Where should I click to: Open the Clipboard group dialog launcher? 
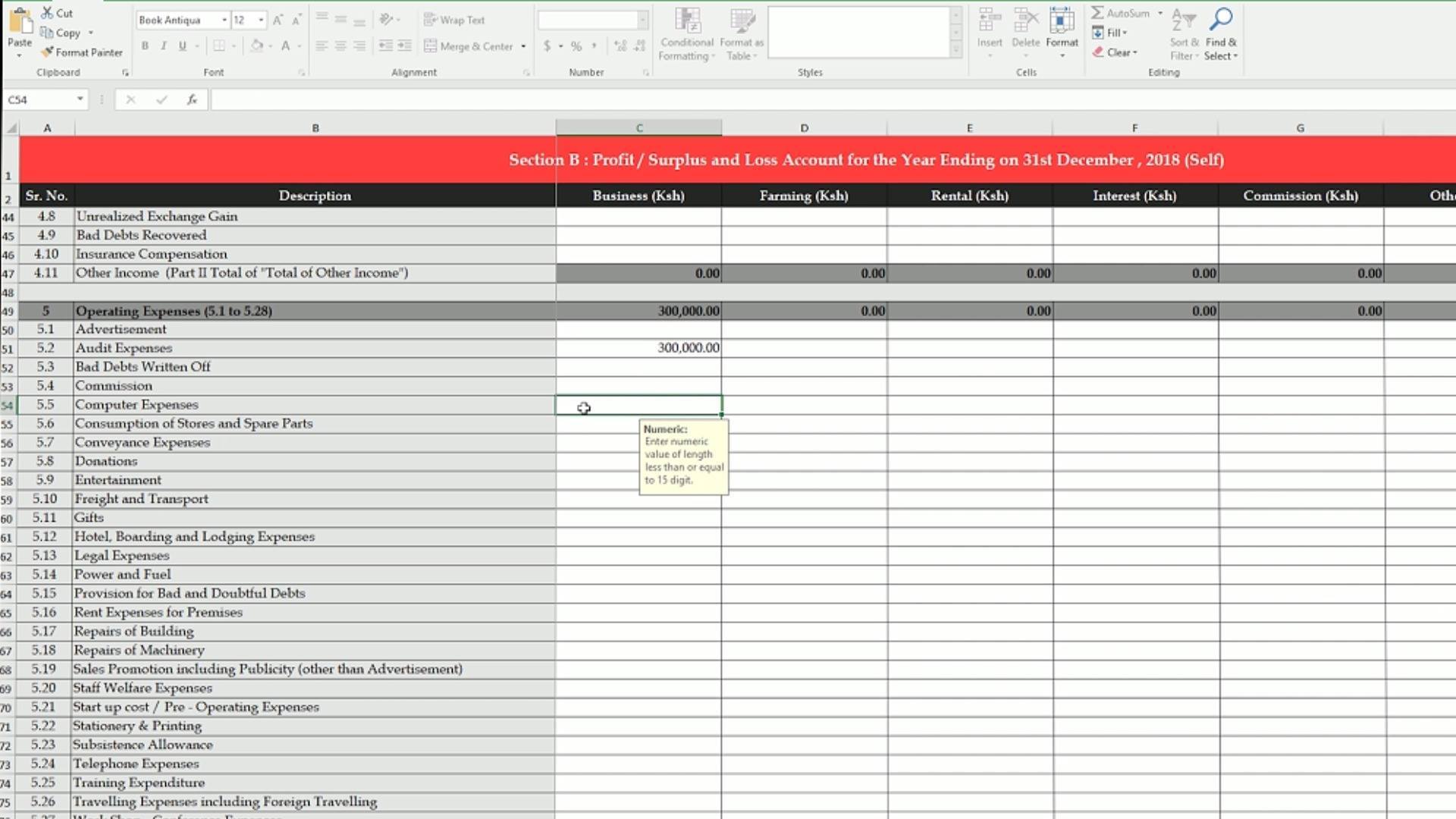pyautogui.click(x=125, y=73)
